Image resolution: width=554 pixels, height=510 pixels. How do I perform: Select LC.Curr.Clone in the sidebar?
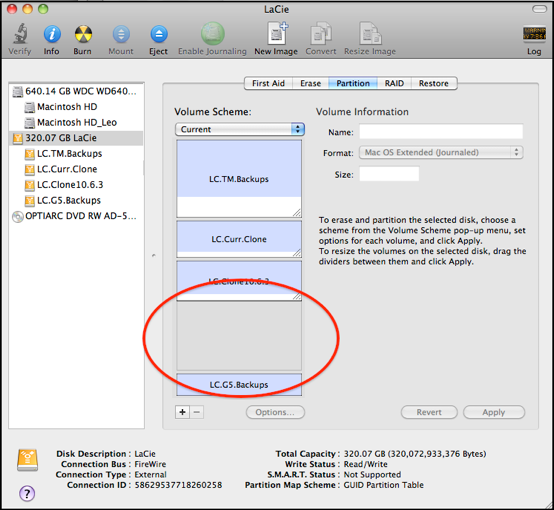[x=76, y=169]
